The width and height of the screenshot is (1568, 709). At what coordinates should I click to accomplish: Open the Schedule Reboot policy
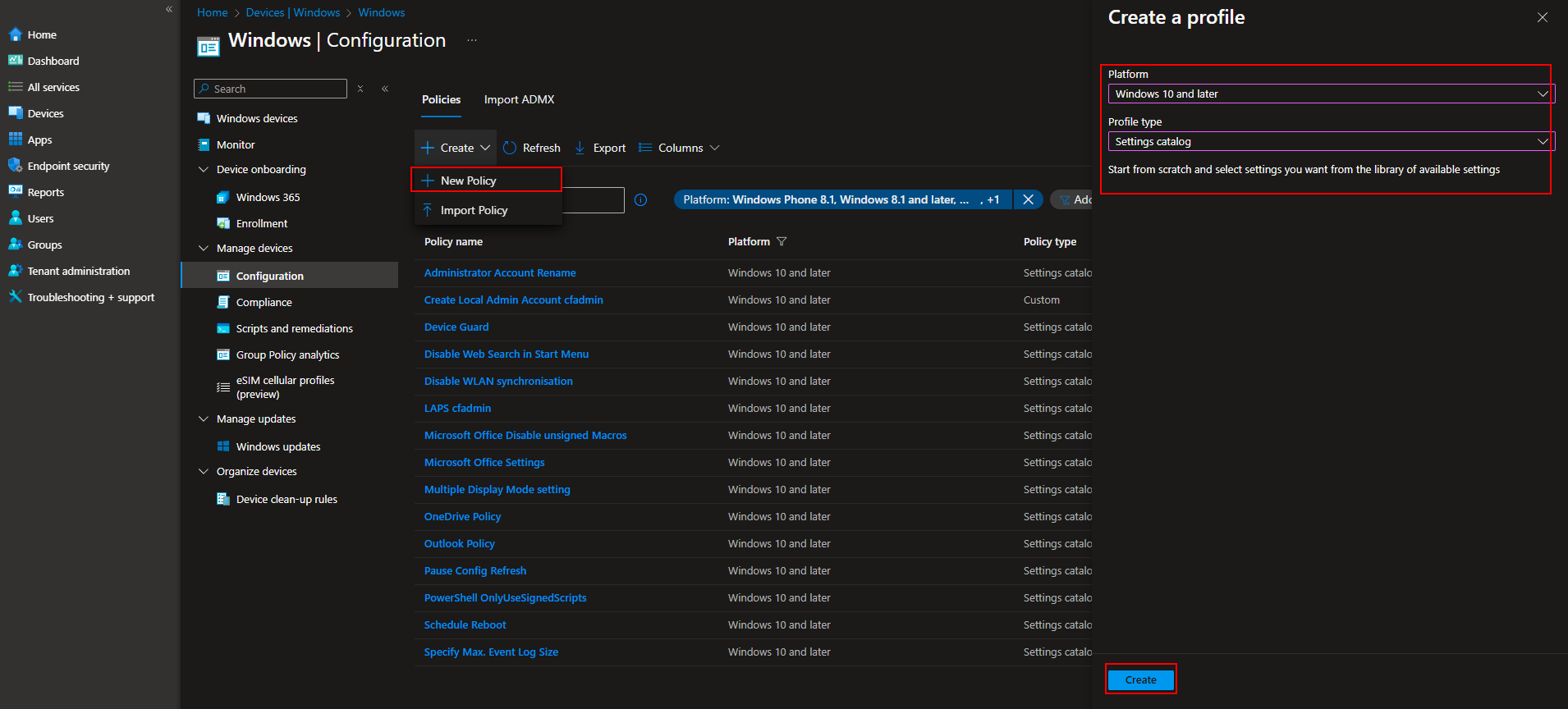[x=465, y=624]
